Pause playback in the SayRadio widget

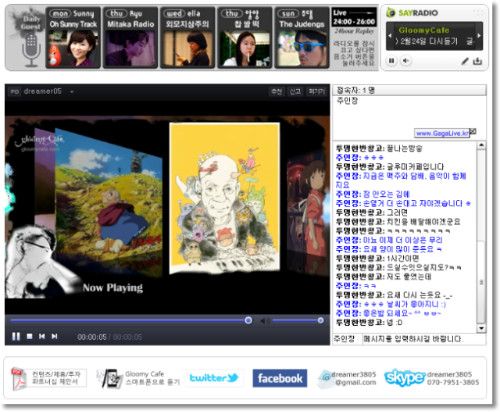[x=391, y=61]
